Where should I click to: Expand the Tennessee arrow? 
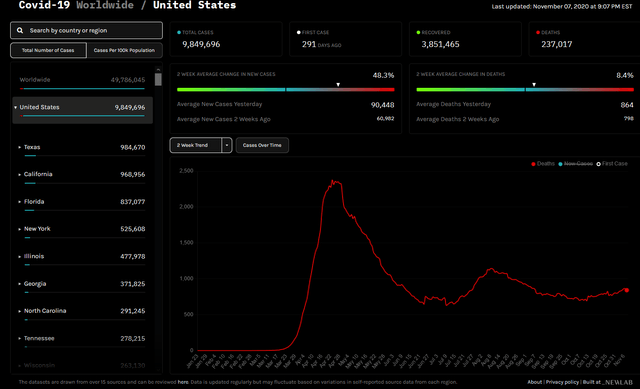20,338
